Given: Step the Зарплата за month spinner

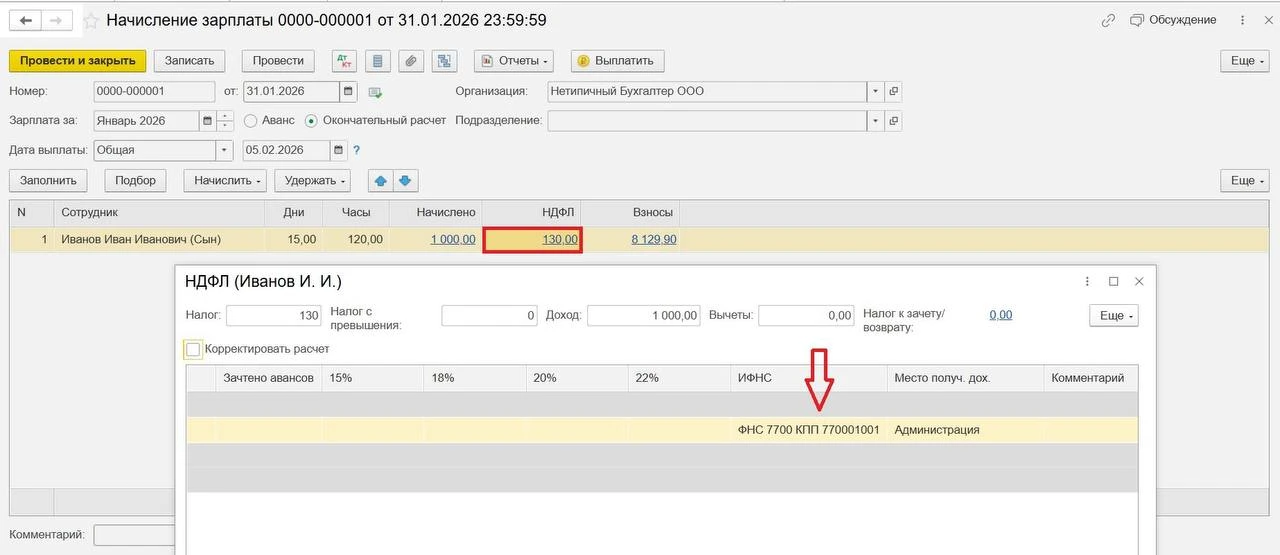Looking at the screenshot, I should [x=225, y=121].
